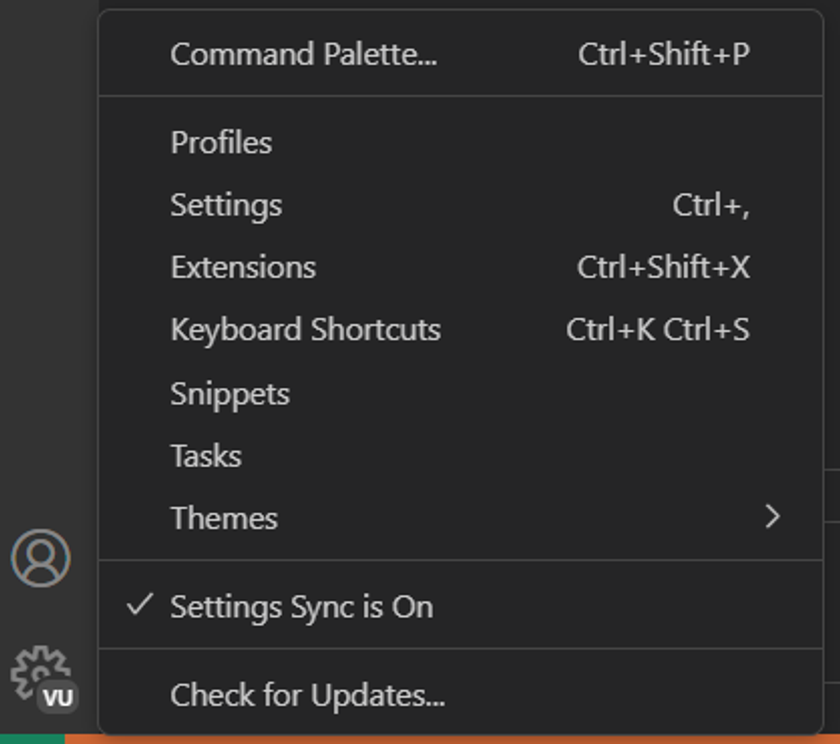The width and height of the screenshot is (840, 744).
Task: Open the Snippets menu item
Action: pos(230,393)
